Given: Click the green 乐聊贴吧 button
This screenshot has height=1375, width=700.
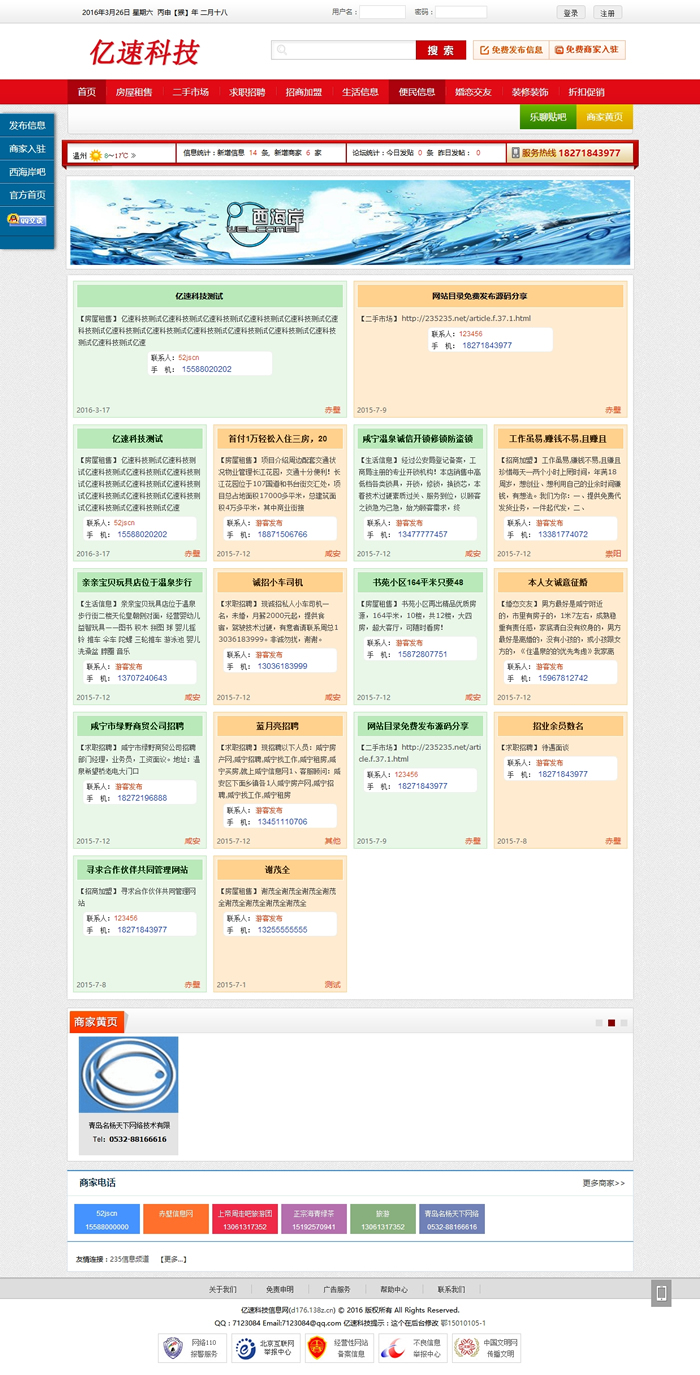Looking at the screenshot, I should click(548, 117).
